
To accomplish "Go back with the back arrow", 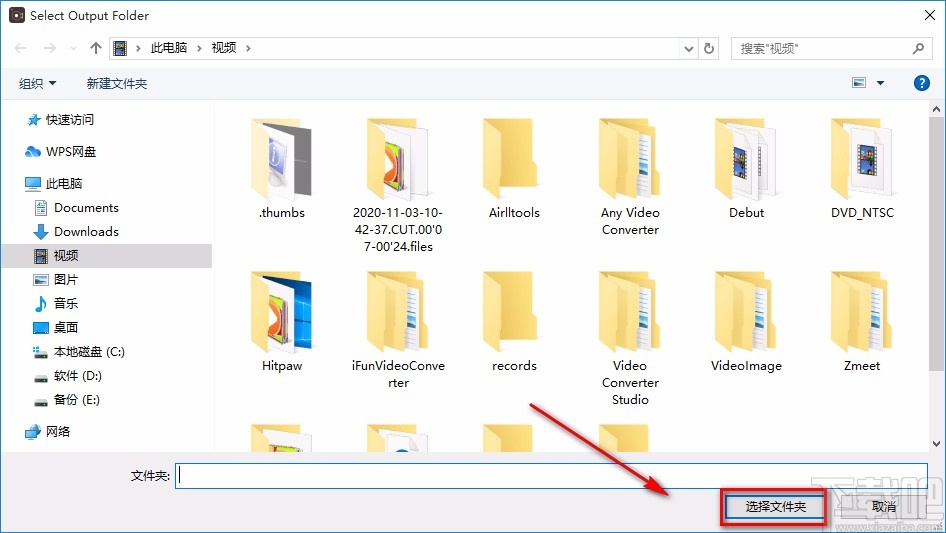I will coord(21,48).
